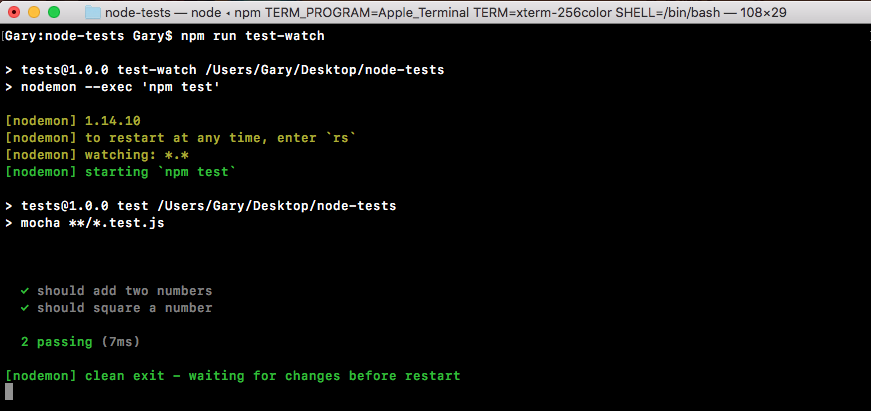871x411 pixels.
Task: Click the "mocha **/*.test.js" command line
Action: pos(92,223)
